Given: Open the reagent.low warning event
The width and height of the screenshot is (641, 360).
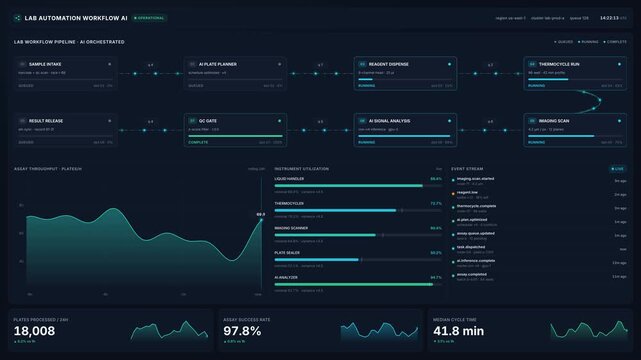Looking at the screenshot, I should pyautogui.click(x=539, y=195).
